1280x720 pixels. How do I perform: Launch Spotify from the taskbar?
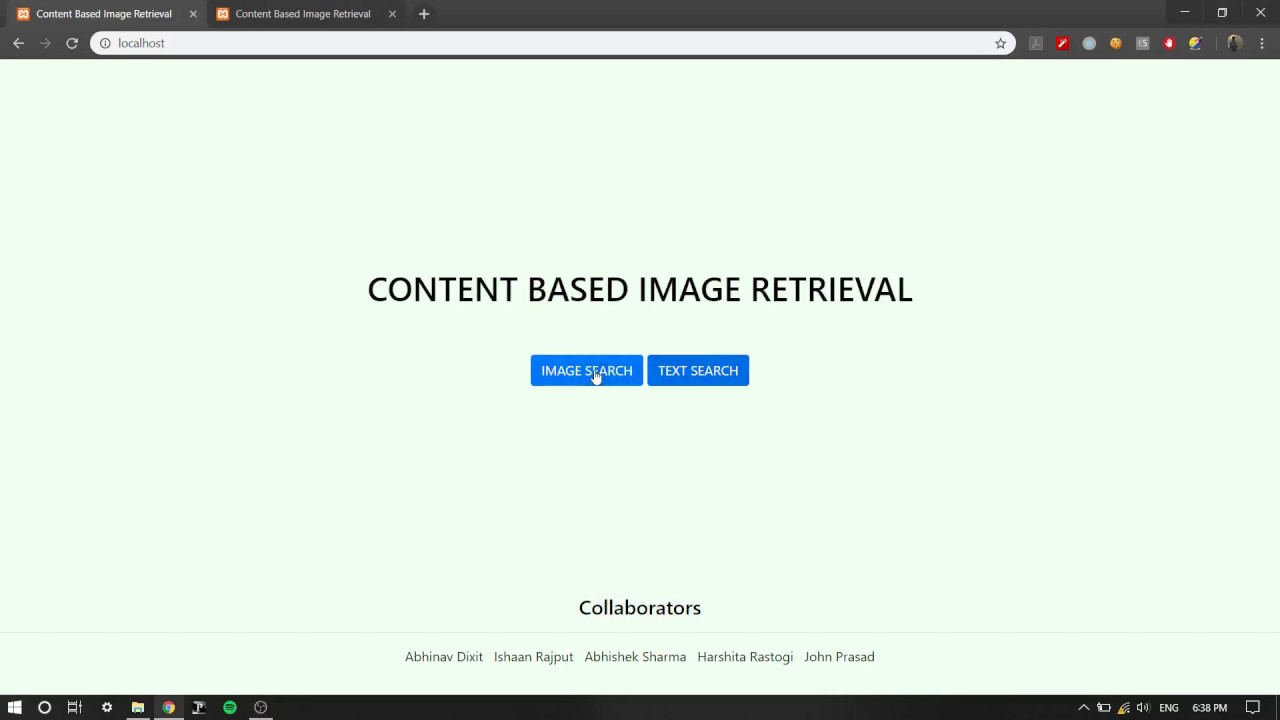click(229, 707)
